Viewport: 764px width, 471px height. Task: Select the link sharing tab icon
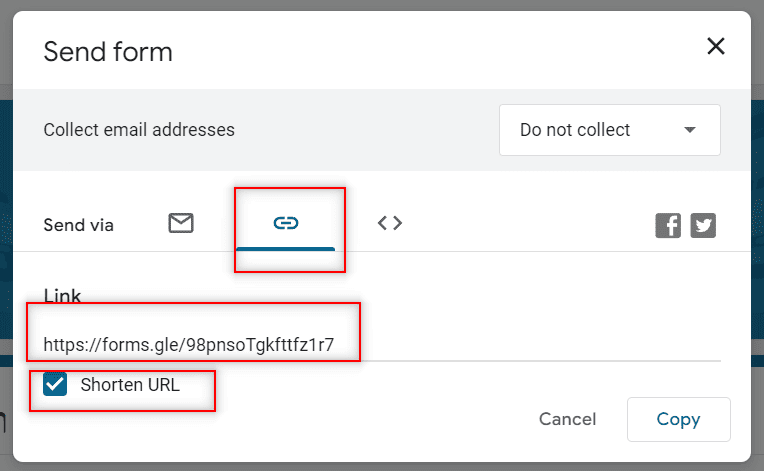(286, 223)
